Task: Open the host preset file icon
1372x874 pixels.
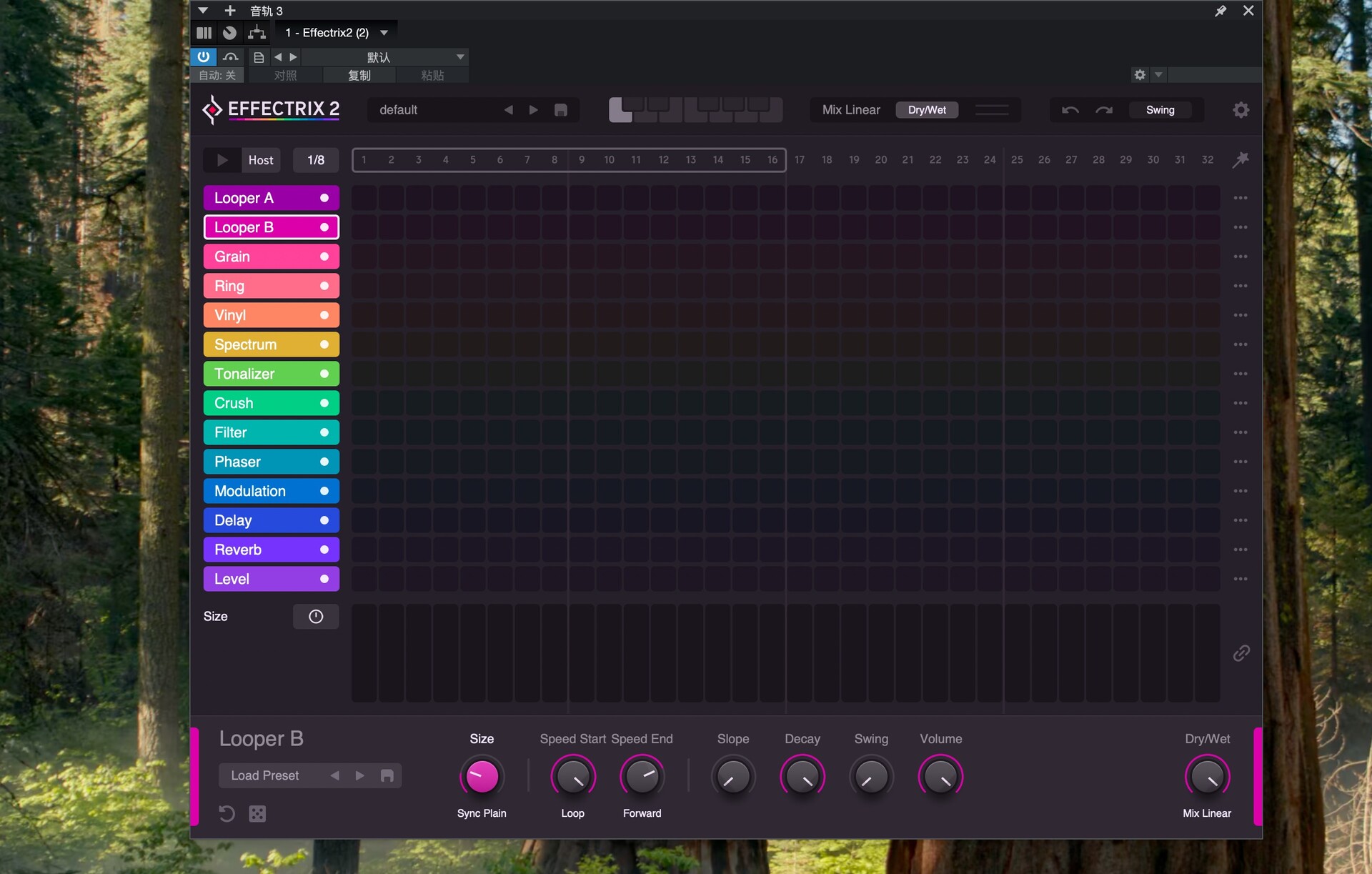Action: point(259,57)
